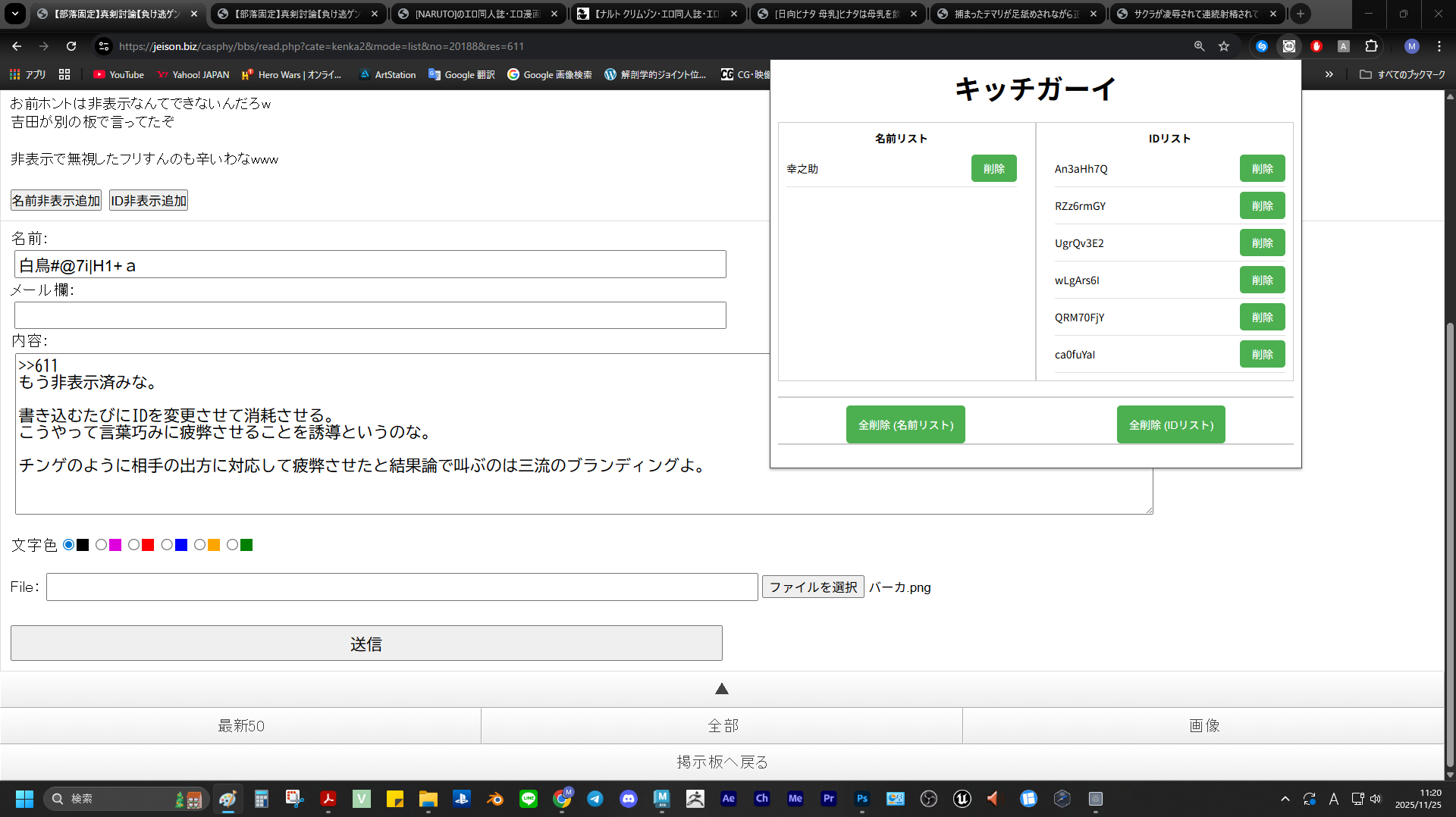Click the メール欄 input field

pyautogui.click(x=370, y=315)
